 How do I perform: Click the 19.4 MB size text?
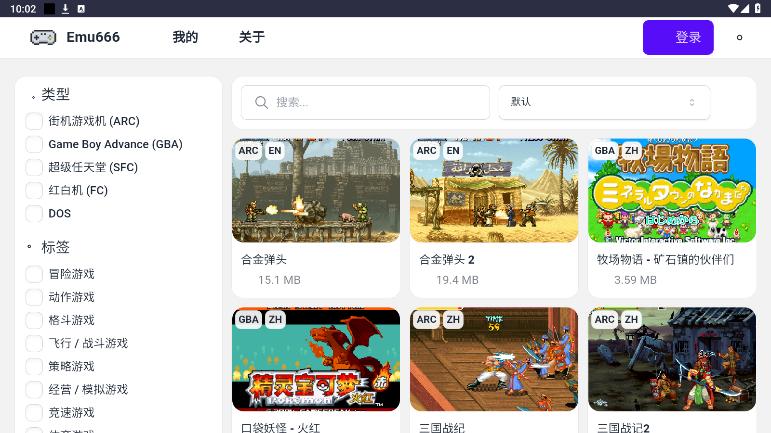pyautogui.click(x=457, y=280)
